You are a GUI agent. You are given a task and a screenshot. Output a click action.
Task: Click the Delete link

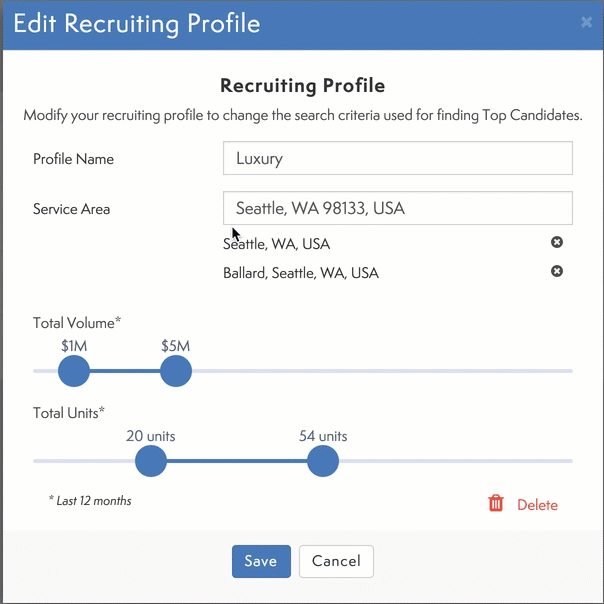tap(537, 505)
